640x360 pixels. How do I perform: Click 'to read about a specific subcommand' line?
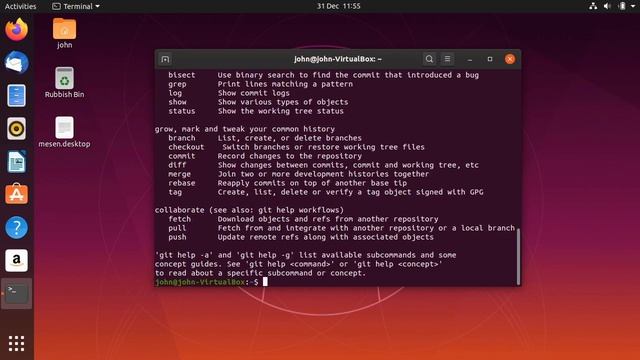260,273
